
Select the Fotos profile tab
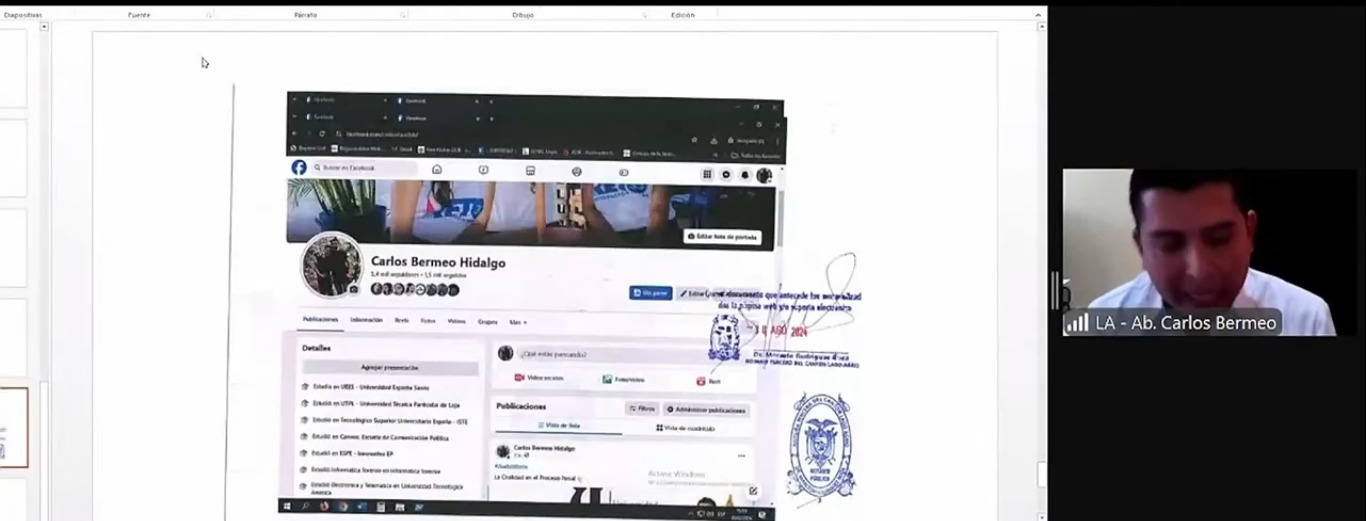[x=428, y=321]
